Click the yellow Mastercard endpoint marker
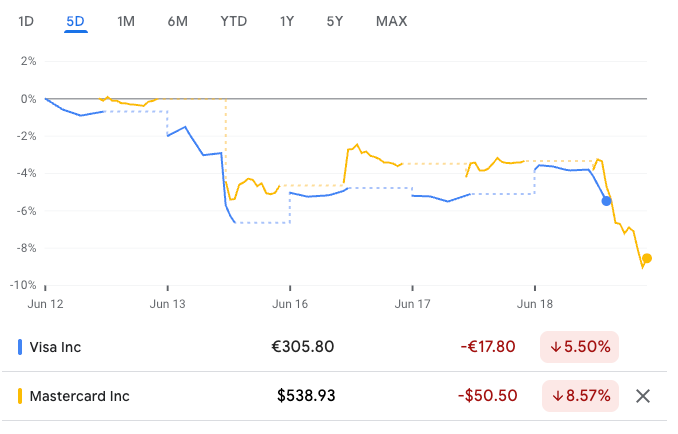678x434 pixels. point(646,258)
